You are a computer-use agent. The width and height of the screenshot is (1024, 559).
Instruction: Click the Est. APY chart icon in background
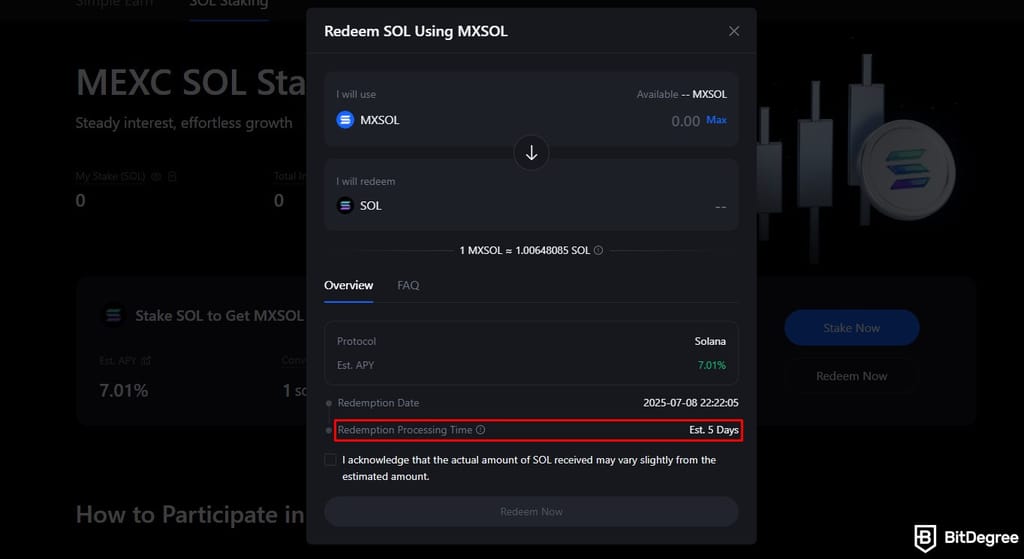tap(146, 360)
